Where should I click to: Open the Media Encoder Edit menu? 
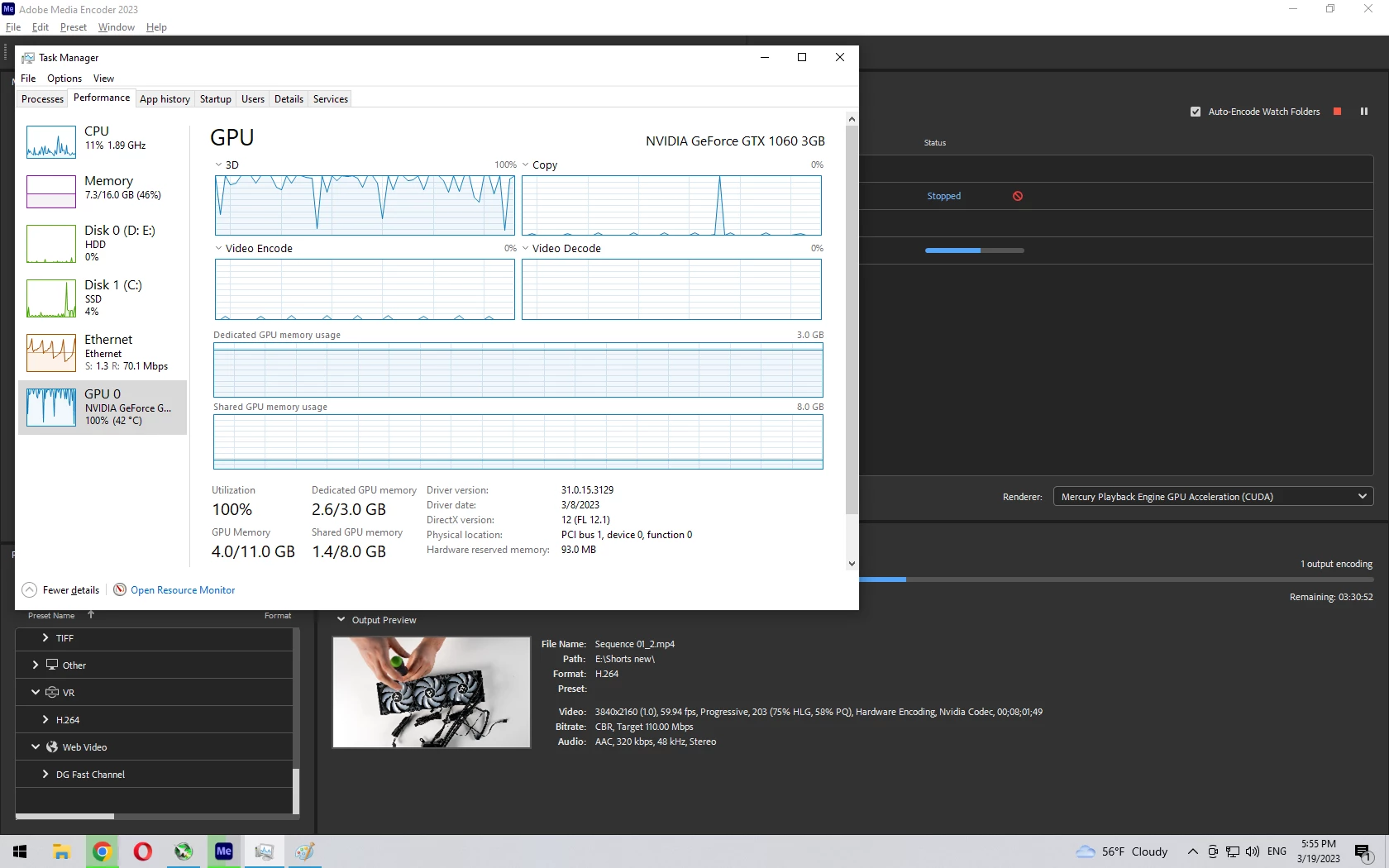coord(41,27)
